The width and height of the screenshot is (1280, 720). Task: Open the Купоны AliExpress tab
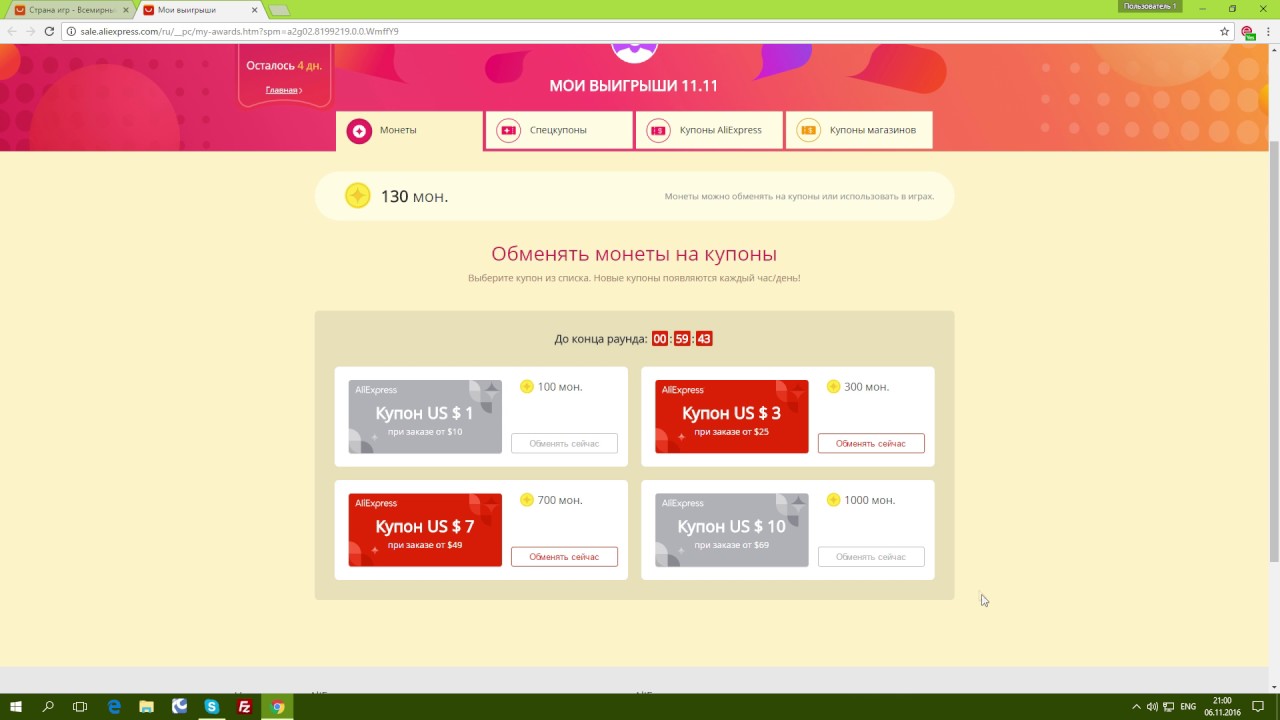(x=709, y=131)
